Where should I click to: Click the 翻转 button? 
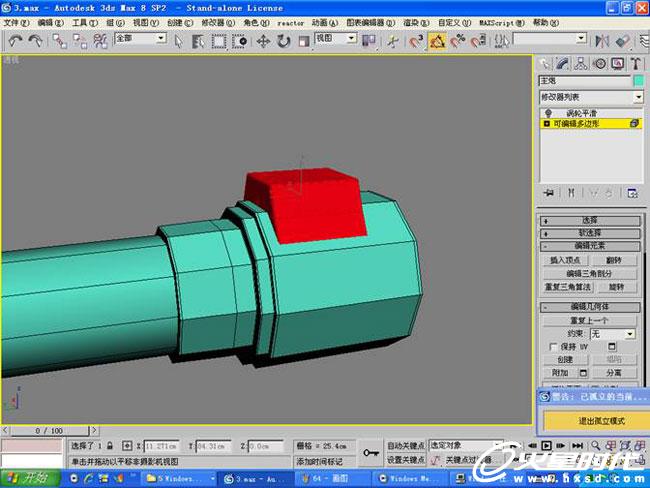[614, 260]
